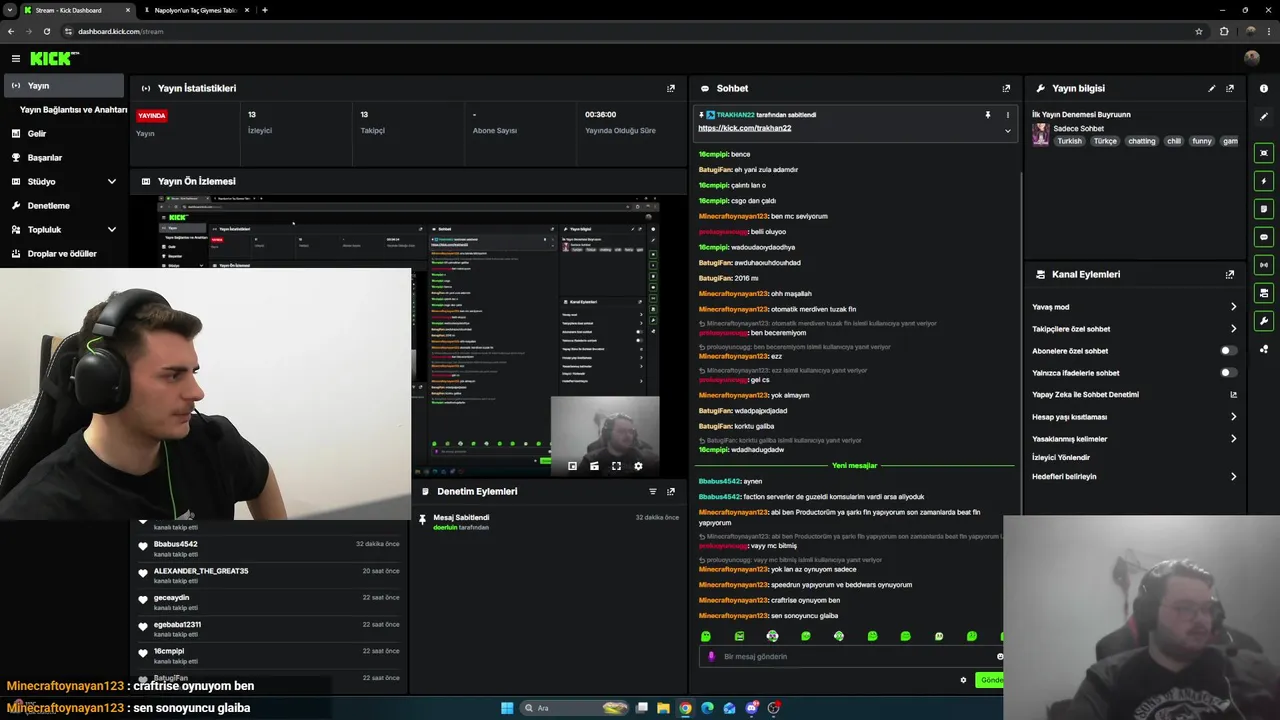Click the Turkish stream tag
1280x720 pixels.
click(1070, 141)
